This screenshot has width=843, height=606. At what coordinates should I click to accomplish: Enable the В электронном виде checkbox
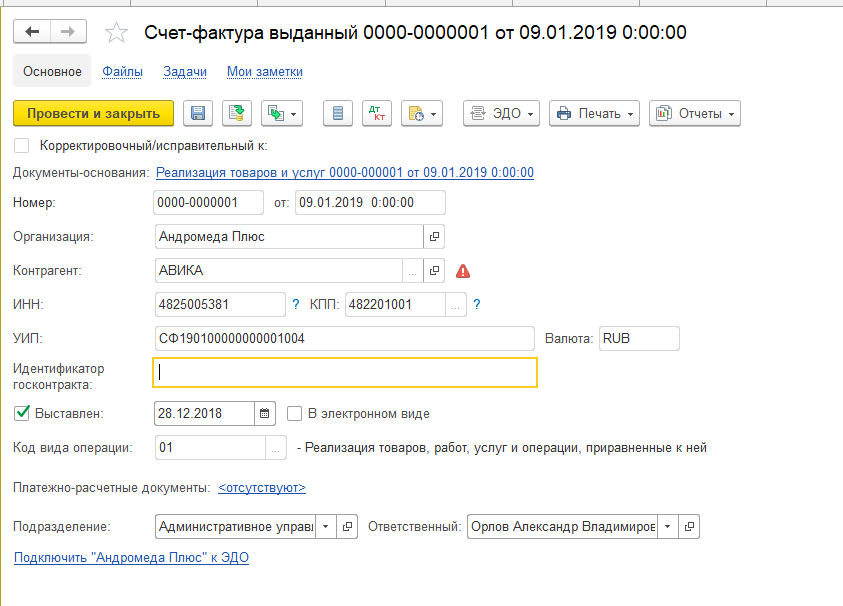[x=294, y=413]
